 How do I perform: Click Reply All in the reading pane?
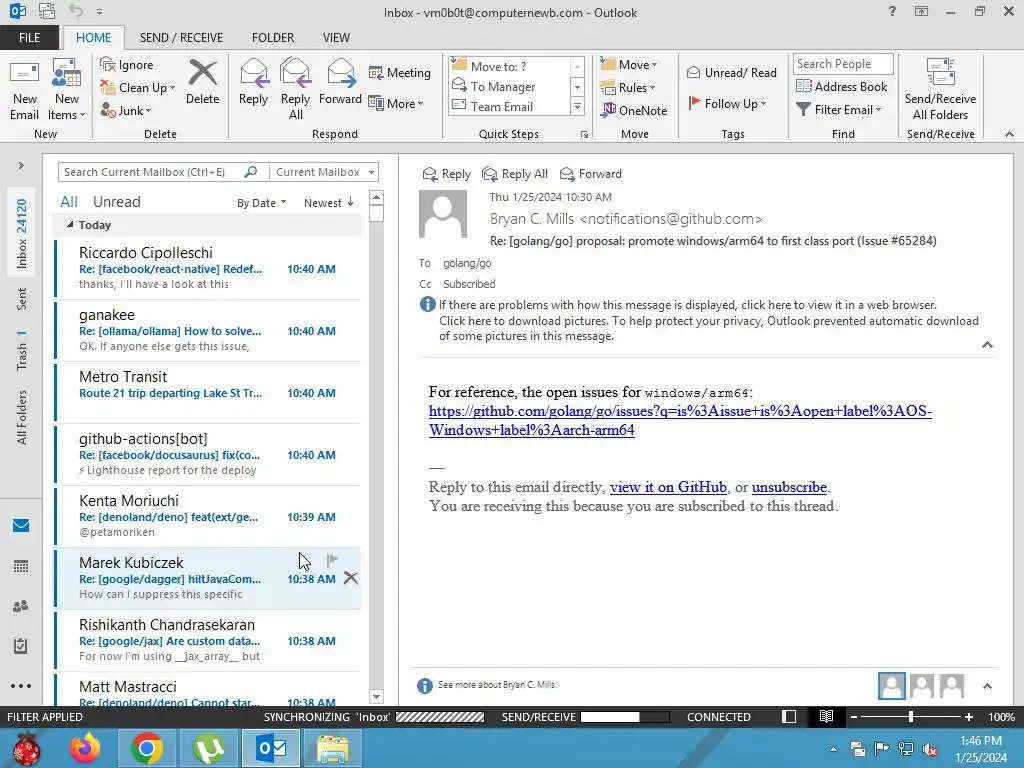(x=515, y=174)
